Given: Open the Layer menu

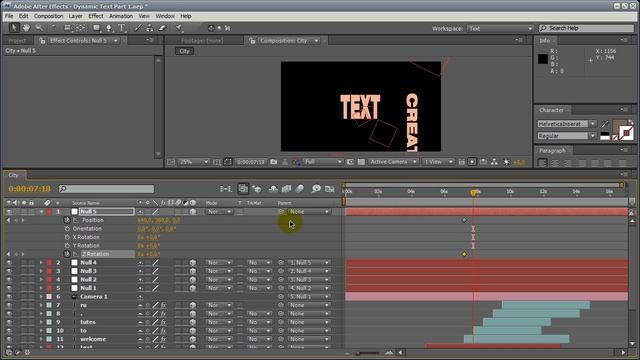Looking at the screenshot, I should (76, 16).
